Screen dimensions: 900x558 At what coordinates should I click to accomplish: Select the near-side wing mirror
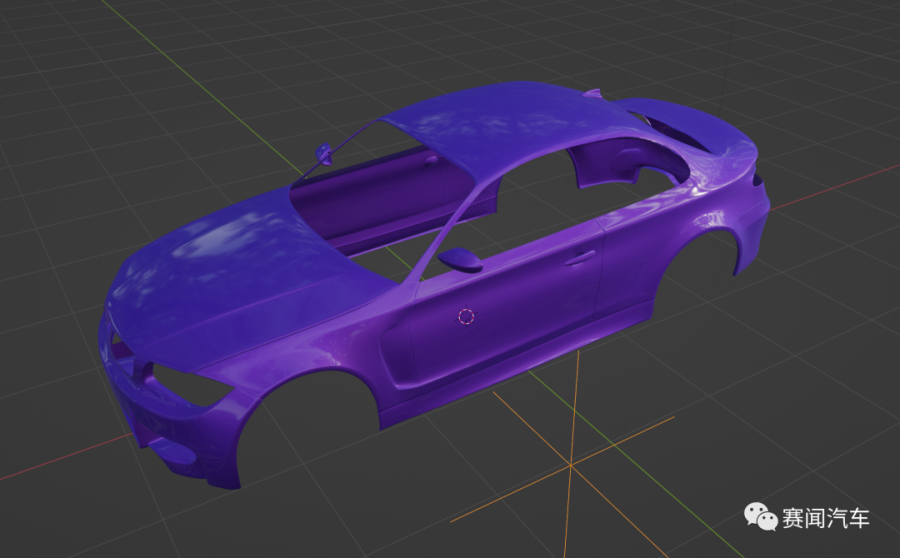[461, 259]
